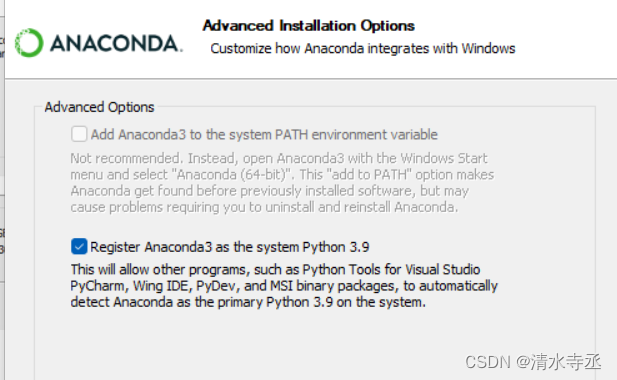Click the Customize how Anaconda integrates subtitle

[x=363, y=48]
